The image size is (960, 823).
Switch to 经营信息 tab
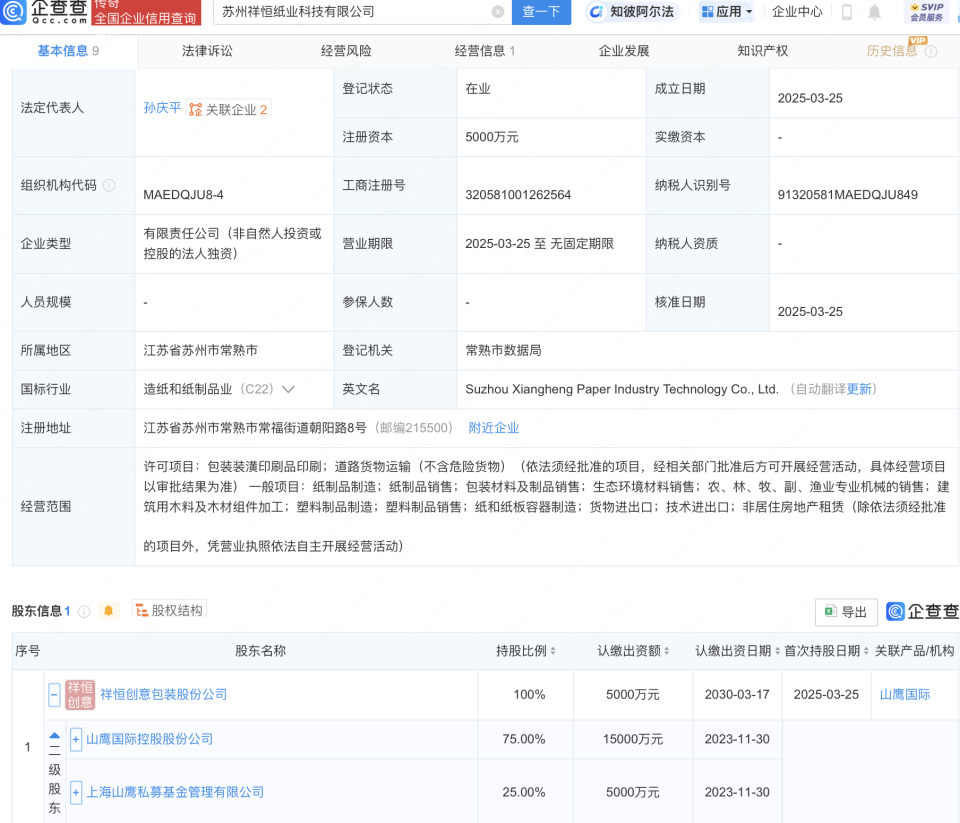[x=484, y=51]
